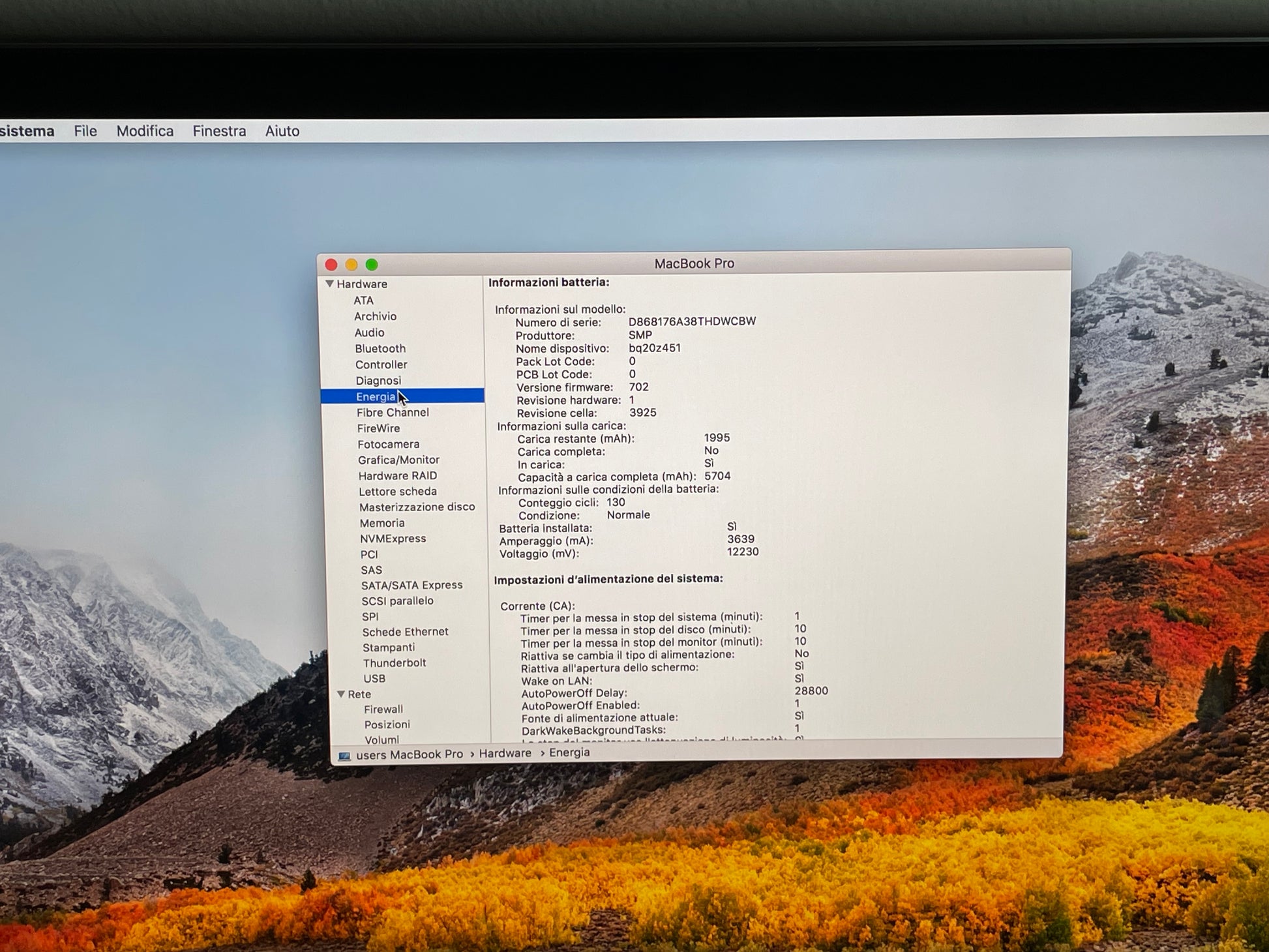Viewport: 1269px width, 952px height.
Task: Click the 'Wake on LAN:' label
Action: [556, 681]
